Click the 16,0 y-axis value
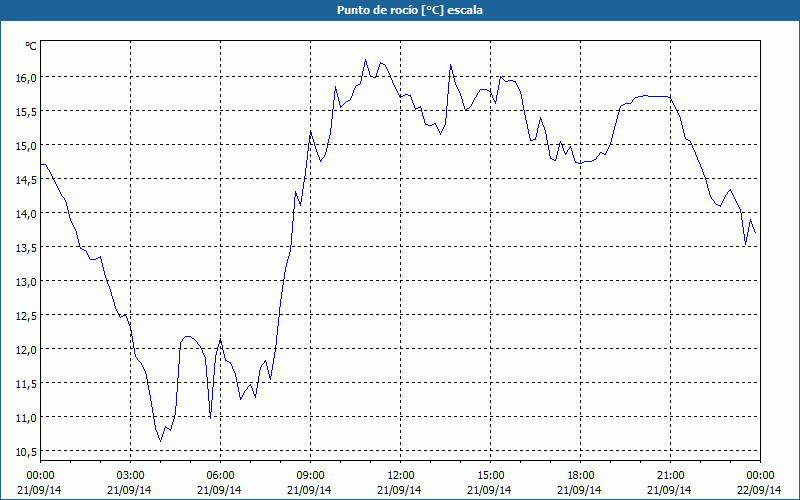The width and height of the screenshot is (800, 500). (x=26, y=78)
